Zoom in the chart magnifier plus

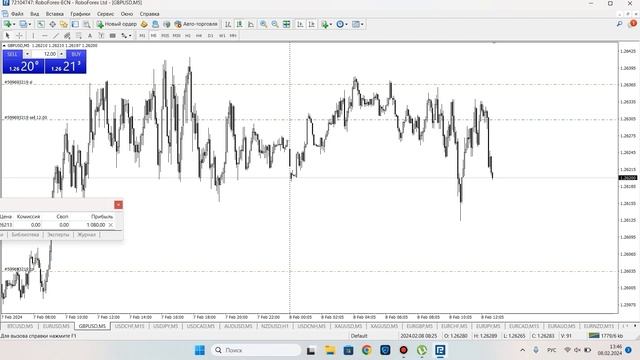click(x=264, y=24)
